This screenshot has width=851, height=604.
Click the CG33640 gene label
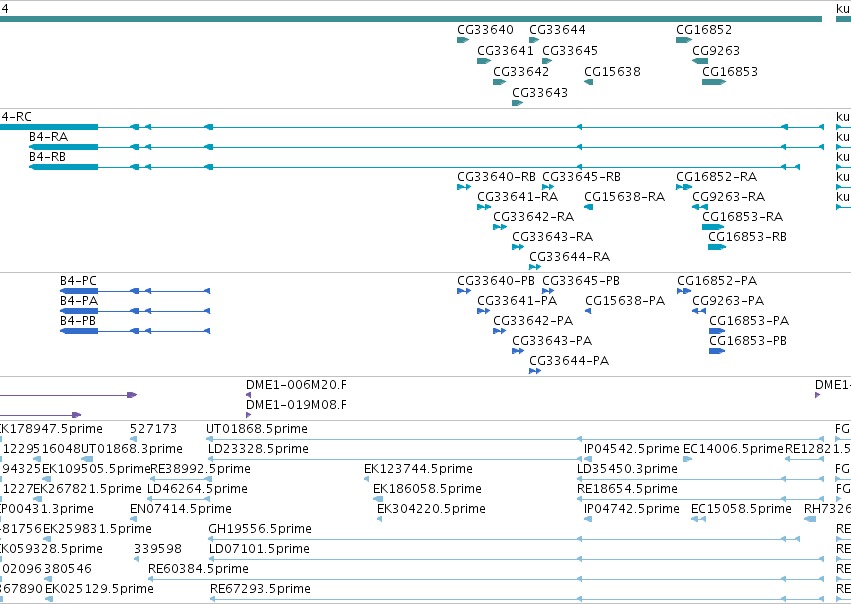tap(485, 29)
